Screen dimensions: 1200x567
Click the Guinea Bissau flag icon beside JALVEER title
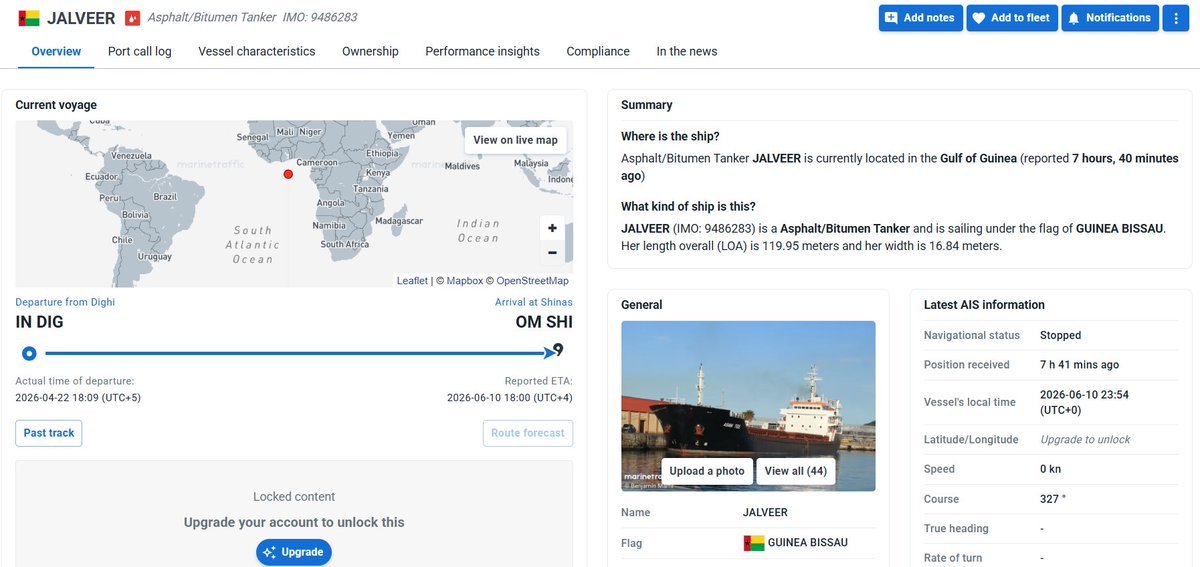pos(29,18)
